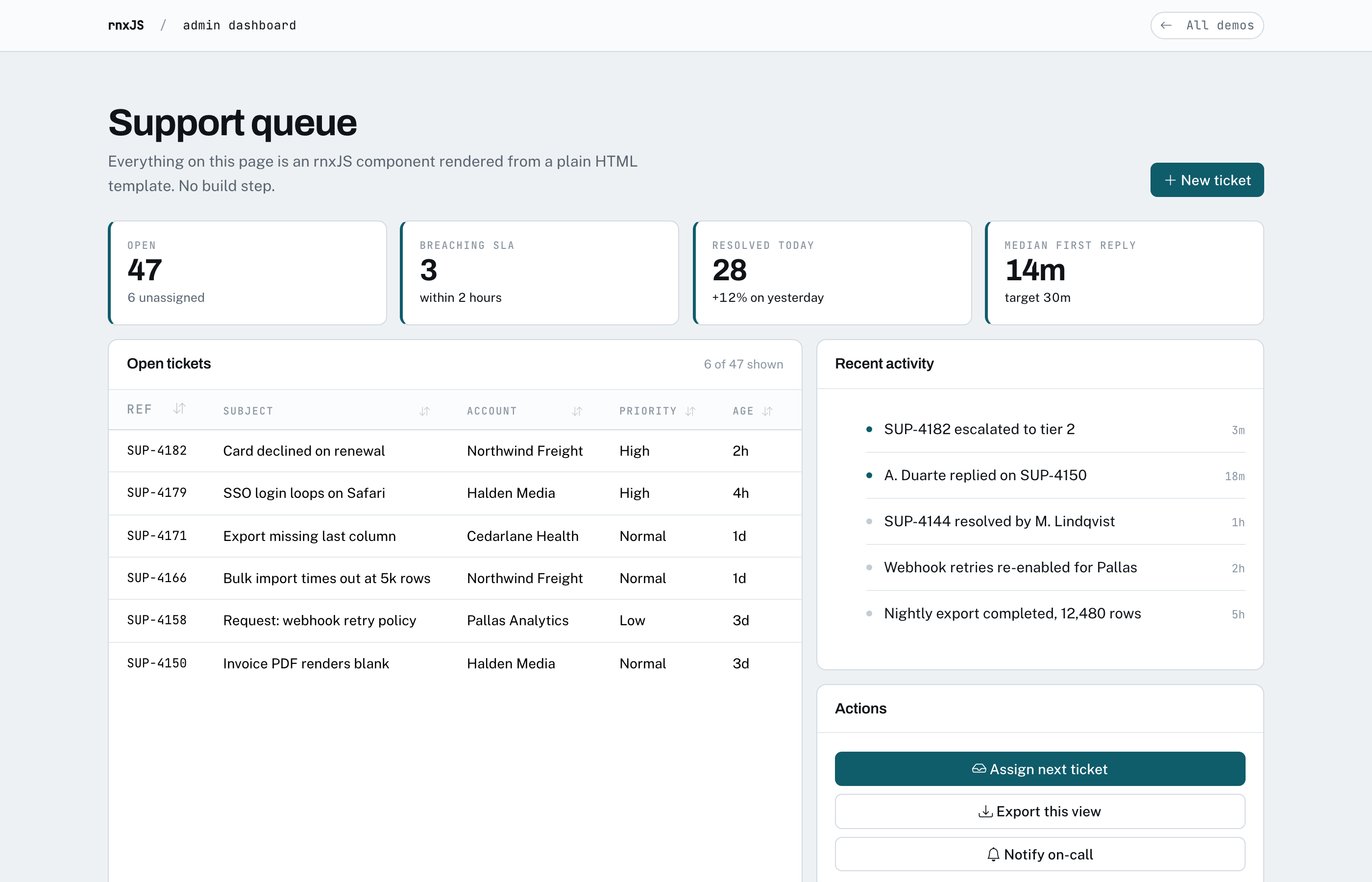Select ticket ref SUP-4158
Image resolution: width=1372 pixels, height=882 pixels.
[157, 620]
